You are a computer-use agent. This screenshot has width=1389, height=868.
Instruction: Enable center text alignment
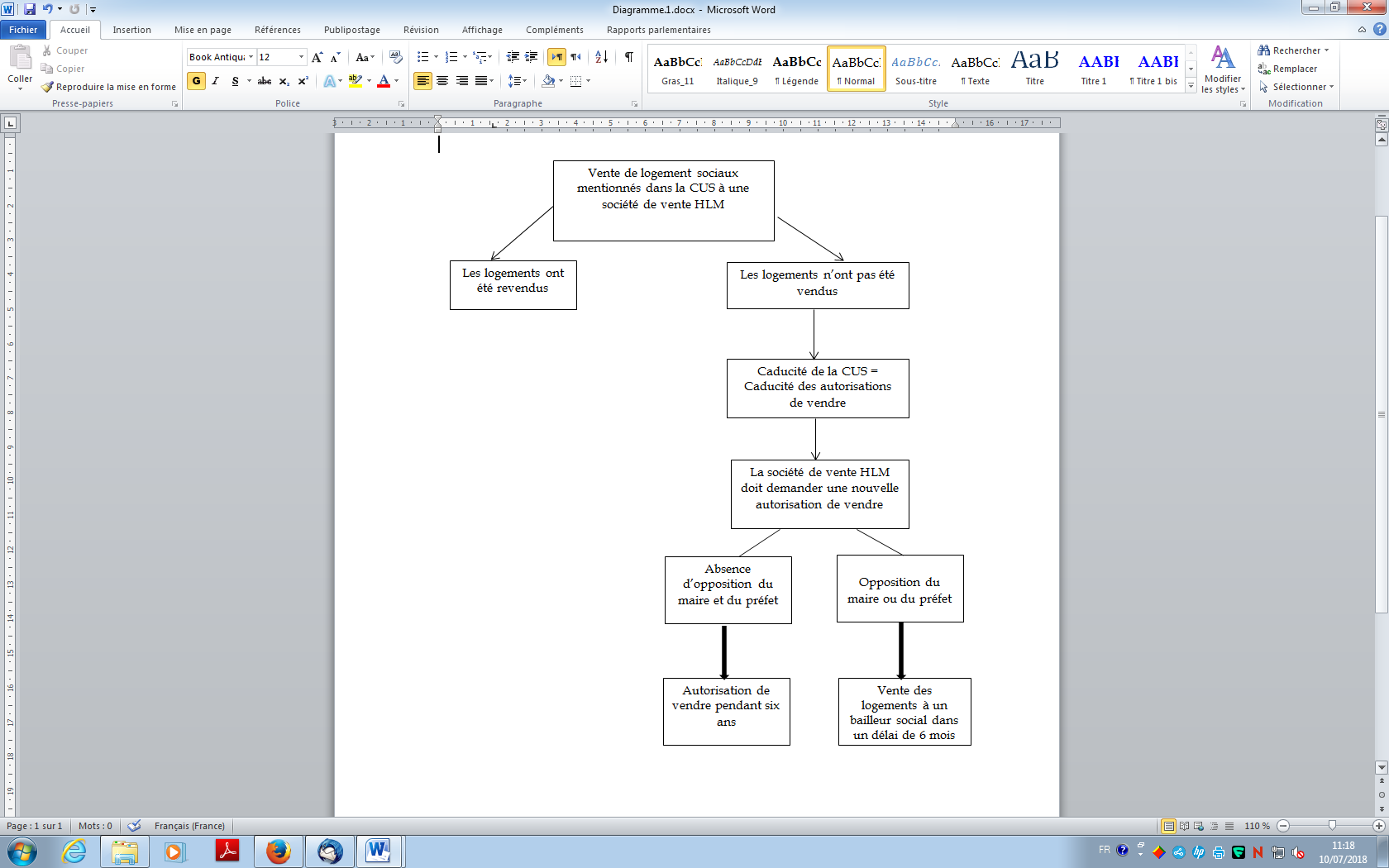coord(442,81)
